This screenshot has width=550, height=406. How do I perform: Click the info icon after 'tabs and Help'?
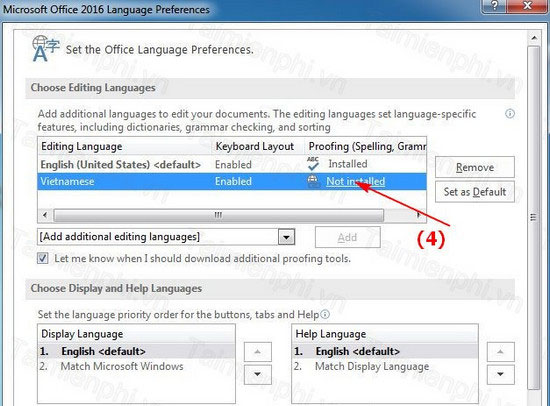(325, 314)
